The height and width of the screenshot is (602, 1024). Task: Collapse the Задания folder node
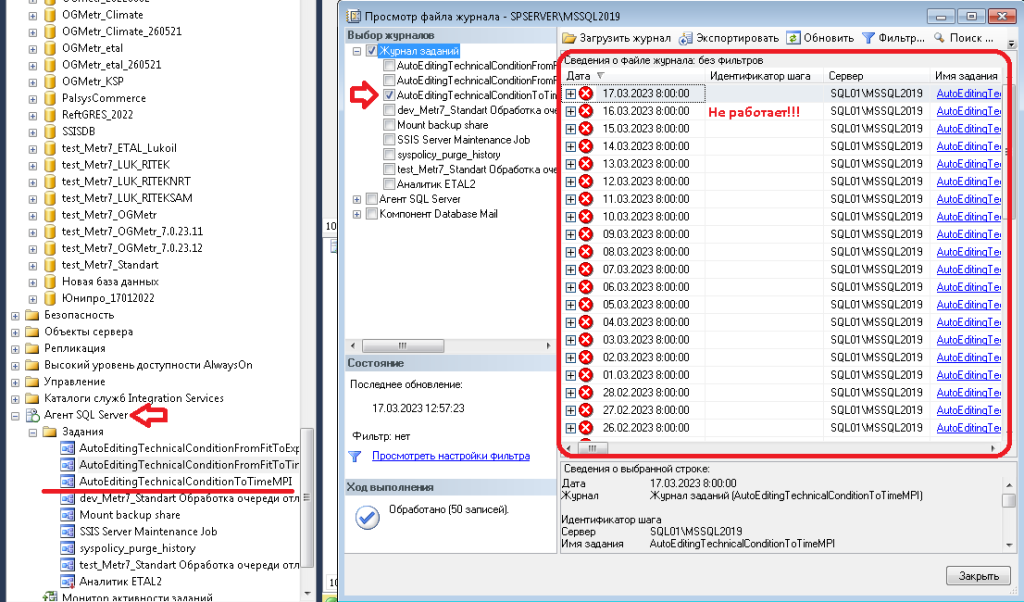[33, 432]
